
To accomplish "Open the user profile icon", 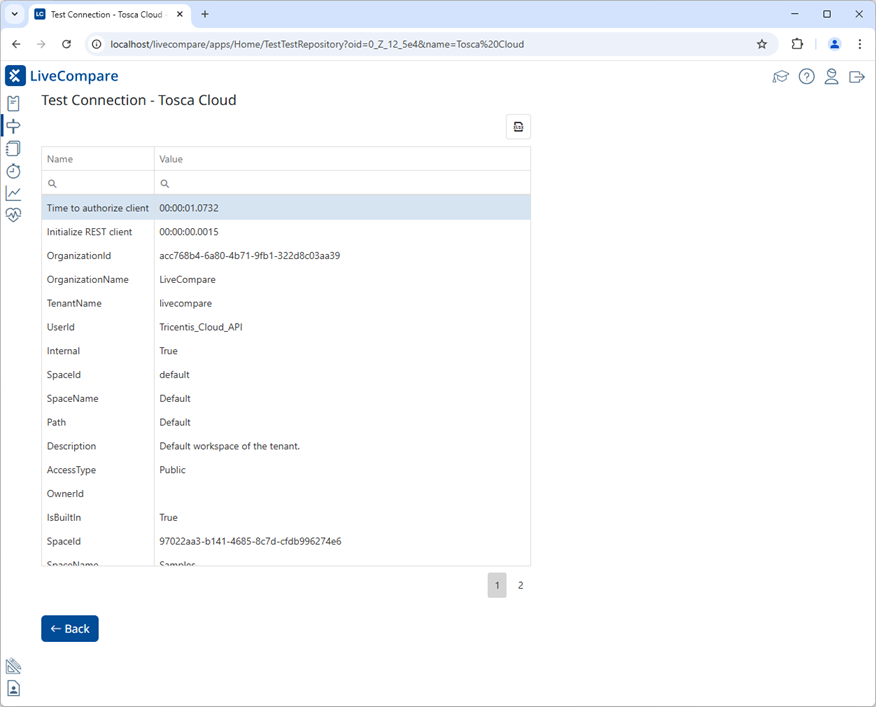I will [832, 76].
